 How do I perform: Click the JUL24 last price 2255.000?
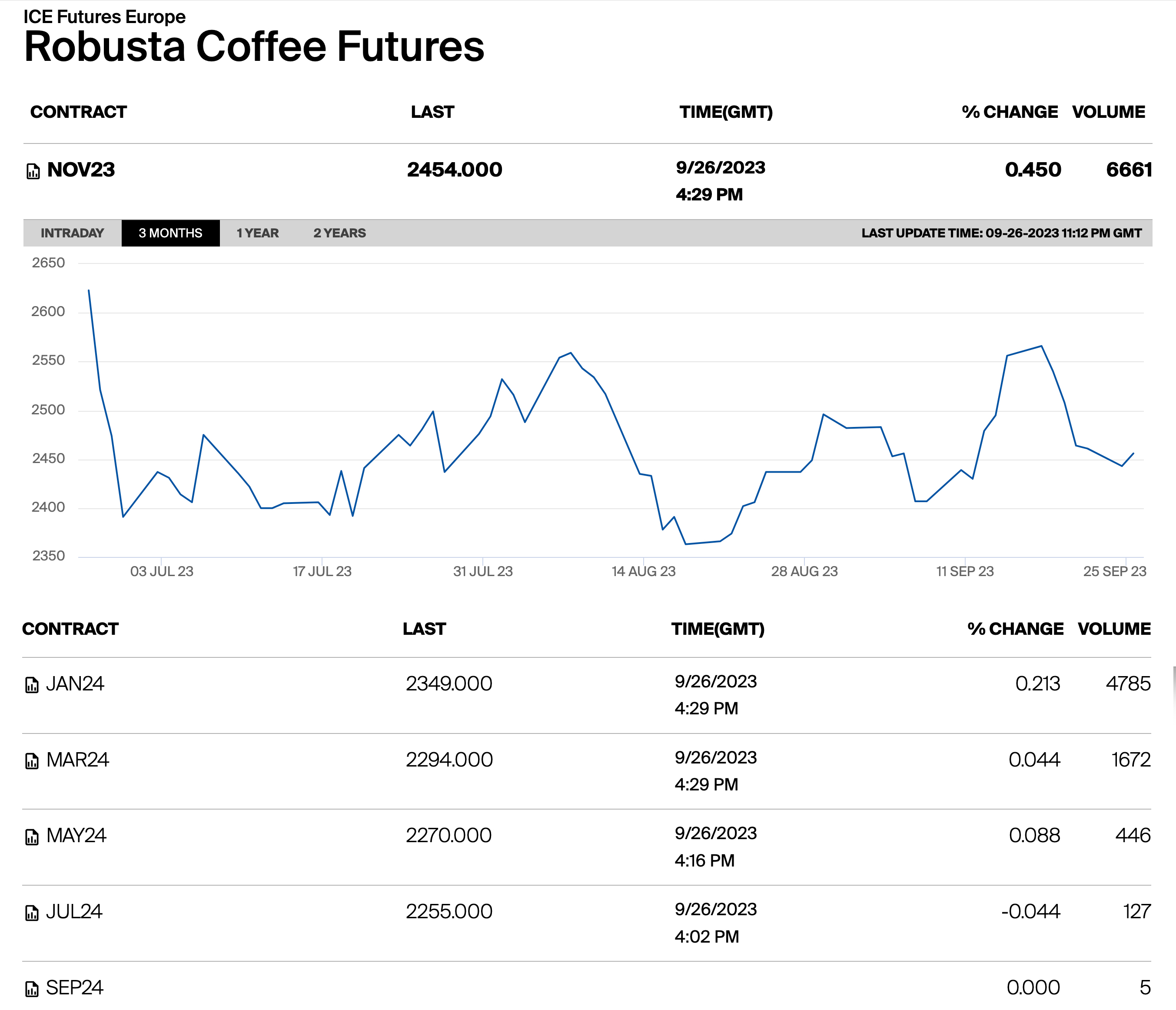click(x=449, y=912)
